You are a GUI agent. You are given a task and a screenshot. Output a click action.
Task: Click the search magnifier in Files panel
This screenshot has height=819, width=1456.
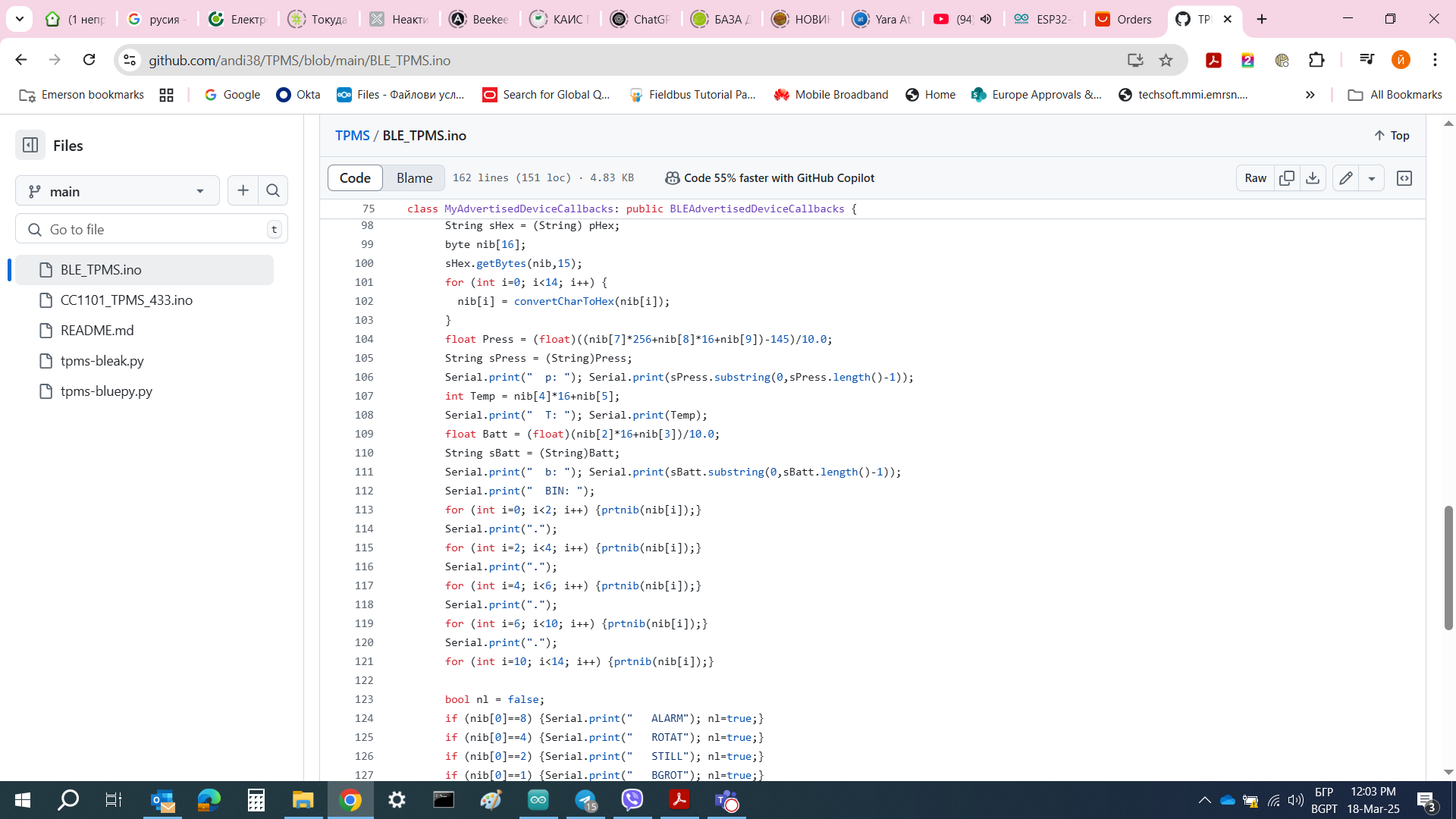click(x=273, y=191)
